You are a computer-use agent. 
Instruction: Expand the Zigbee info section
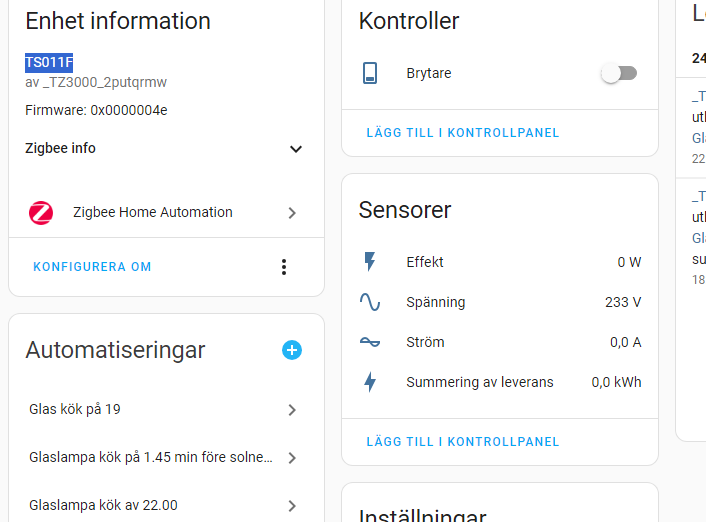(295, 149)
